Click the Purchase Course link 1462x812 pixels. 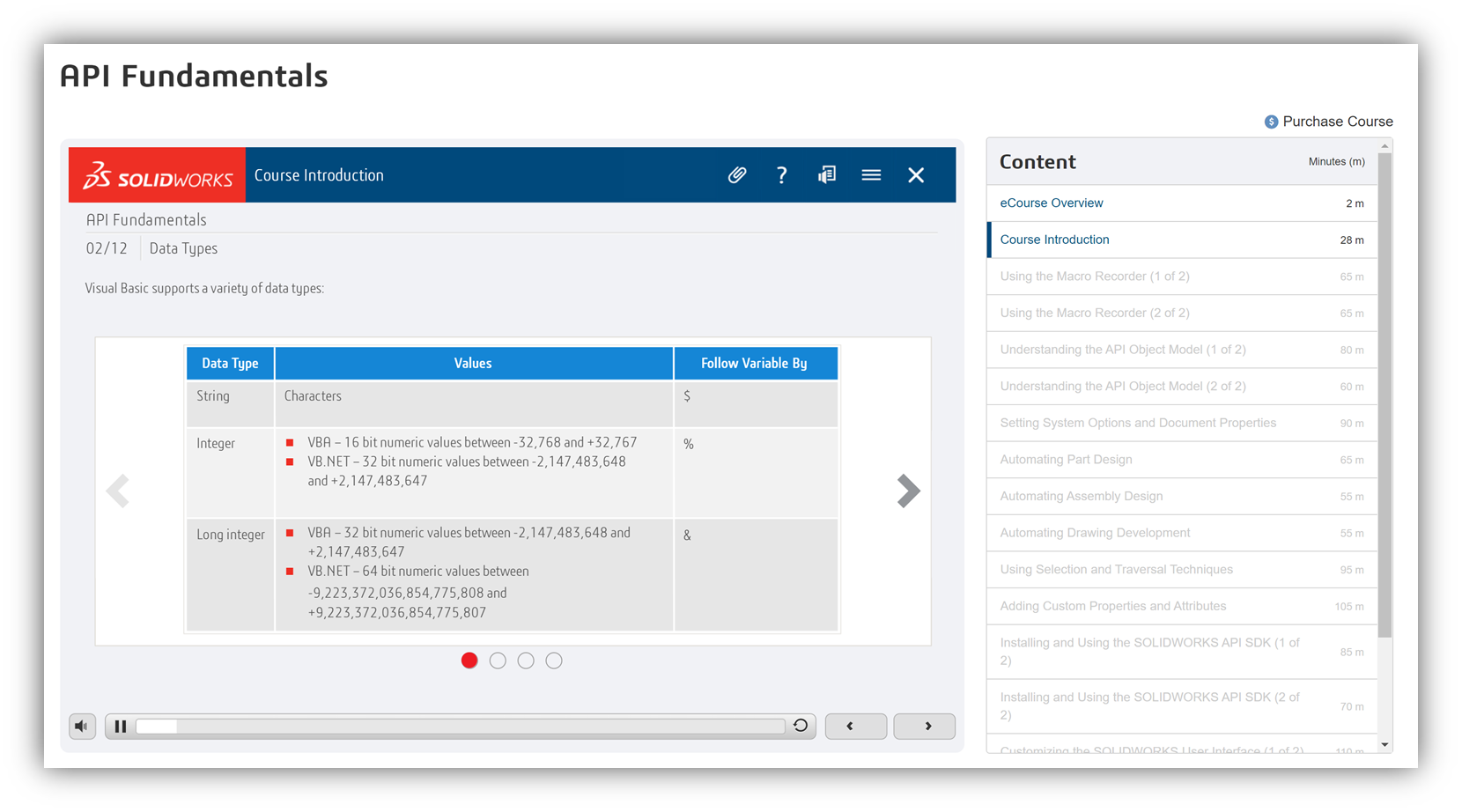[x=1338, y=122]
